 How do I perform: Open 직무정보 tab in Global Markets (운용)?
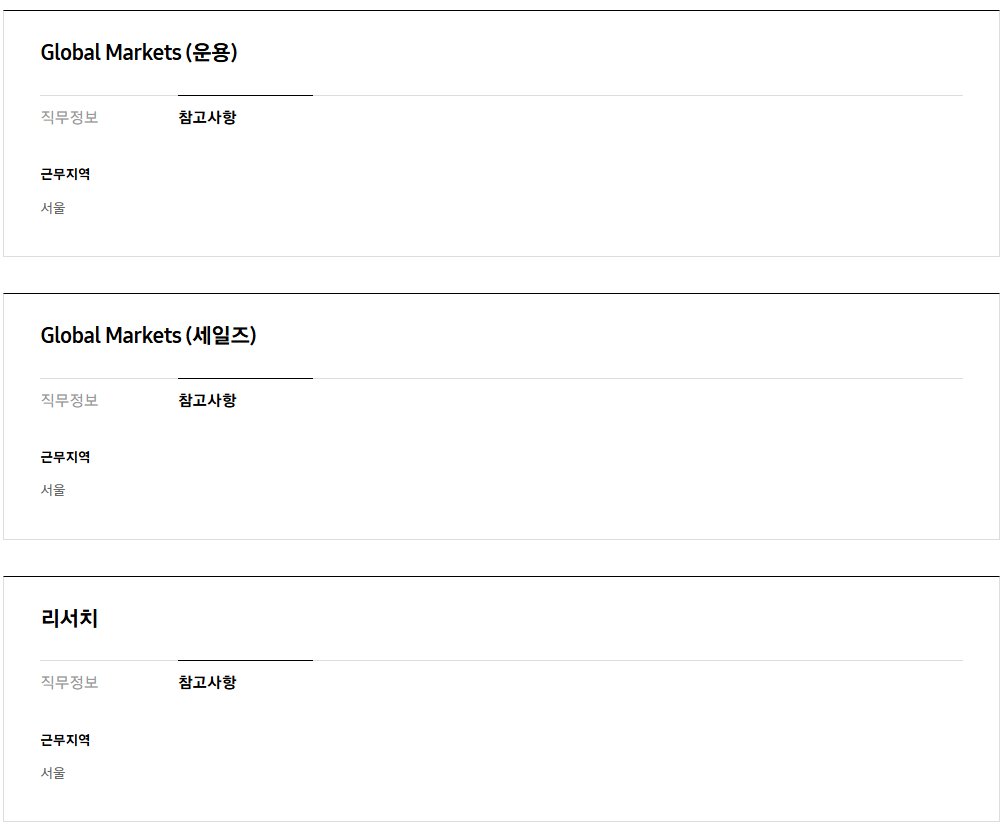pyautogui.click(x=69, y=117)
